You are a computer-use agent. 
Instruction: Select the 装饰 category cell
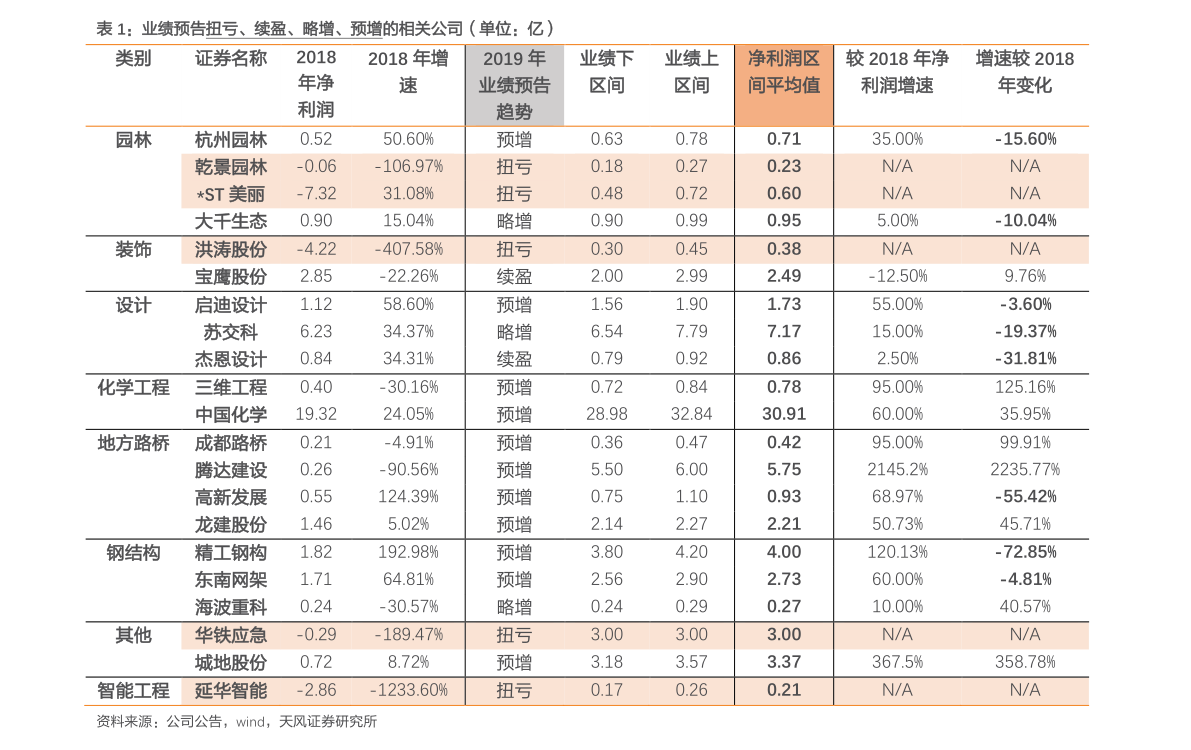click(133, 250)
